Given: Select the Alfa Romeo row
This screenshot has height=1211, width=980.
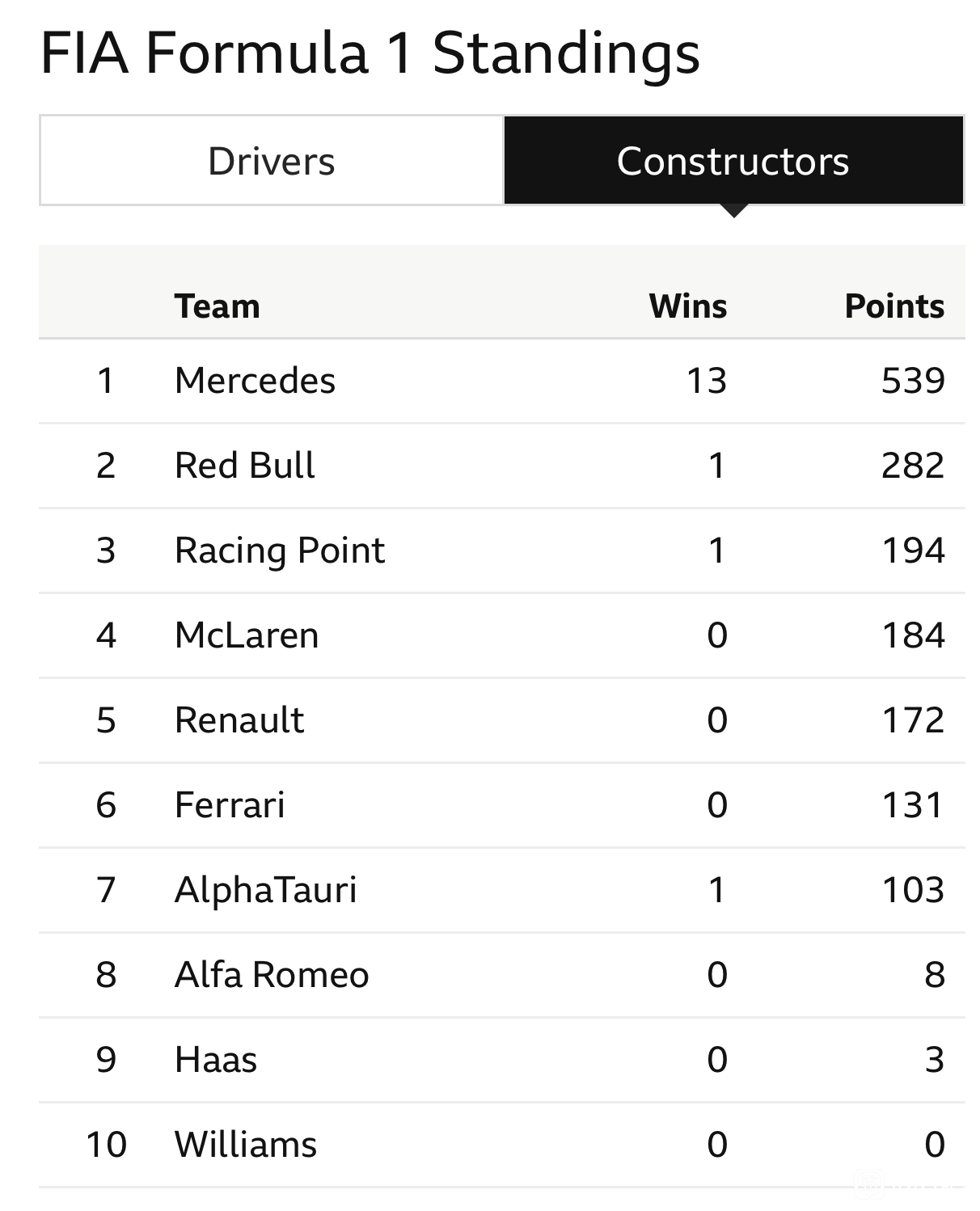Looking at the screenshot, I should click(501, 975).
